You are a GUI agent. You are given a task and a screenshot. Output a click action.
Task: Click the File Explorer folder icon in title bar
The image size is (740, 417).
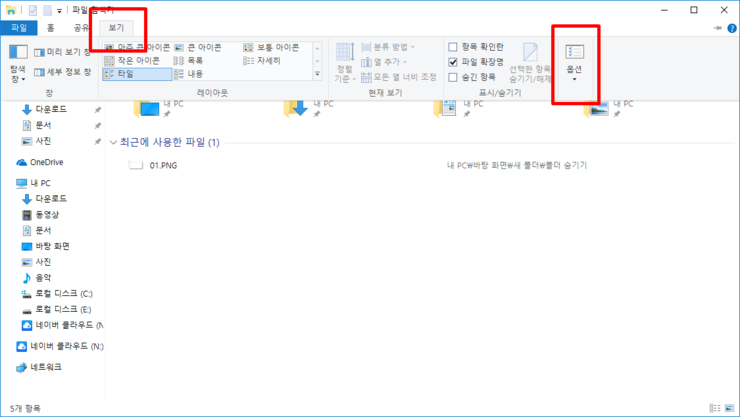pyautogui.click(x=11, y=10)
